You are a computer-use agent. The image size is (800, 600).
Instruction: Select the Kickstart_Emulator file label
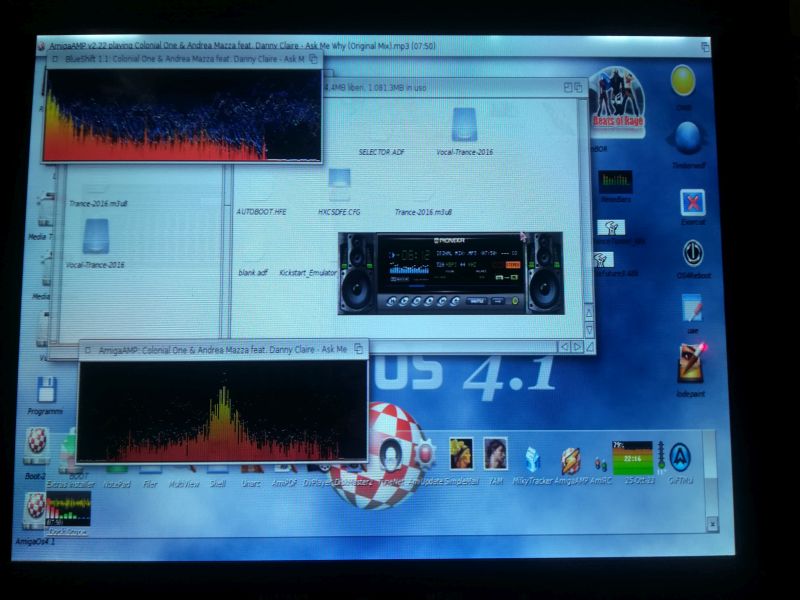(x=308, y=273)
